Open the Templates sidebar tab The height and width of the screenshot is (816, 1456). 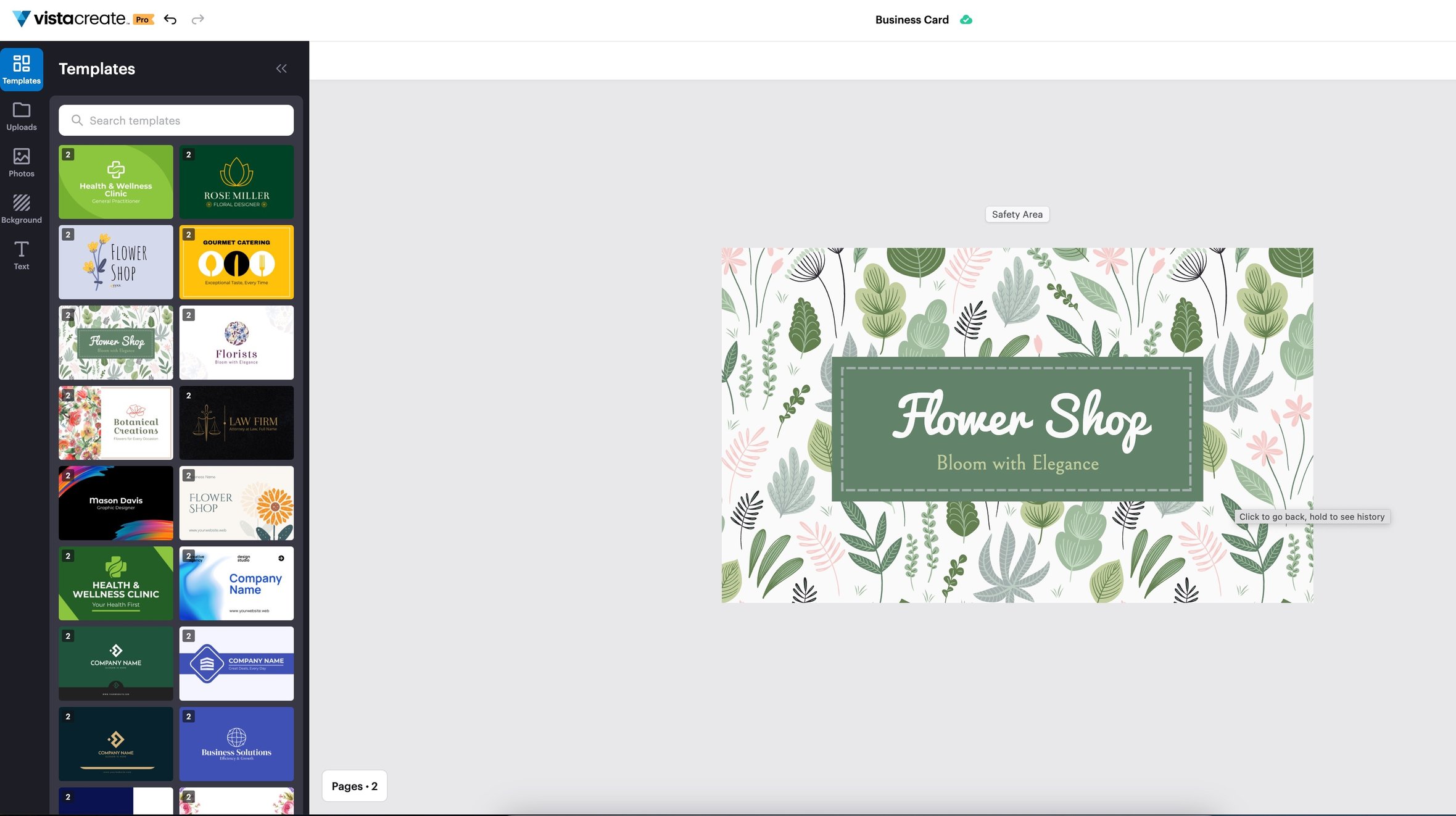[x=22, y=69]
